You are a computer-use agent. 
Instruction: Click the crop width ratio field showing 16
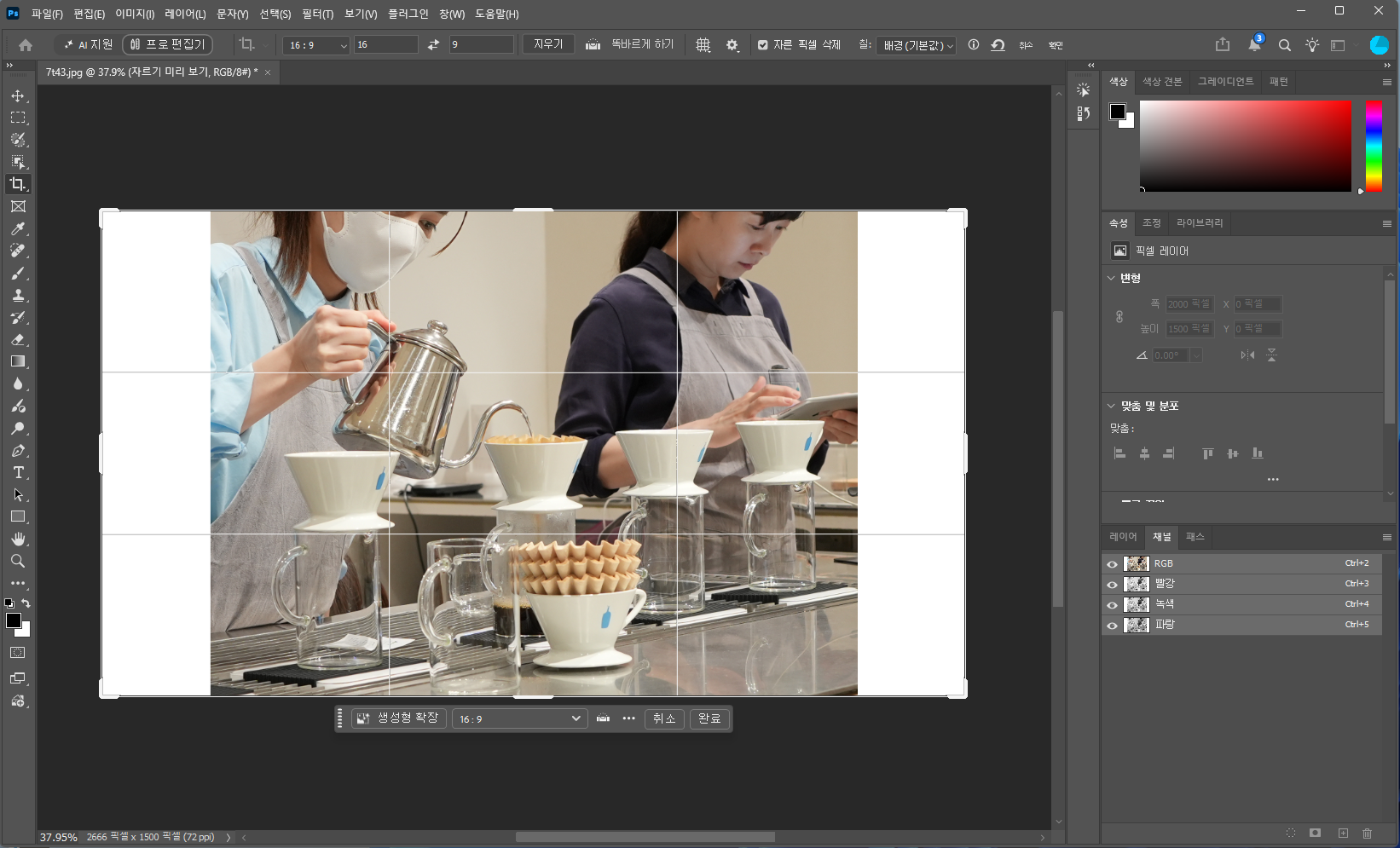pos(386,44)
